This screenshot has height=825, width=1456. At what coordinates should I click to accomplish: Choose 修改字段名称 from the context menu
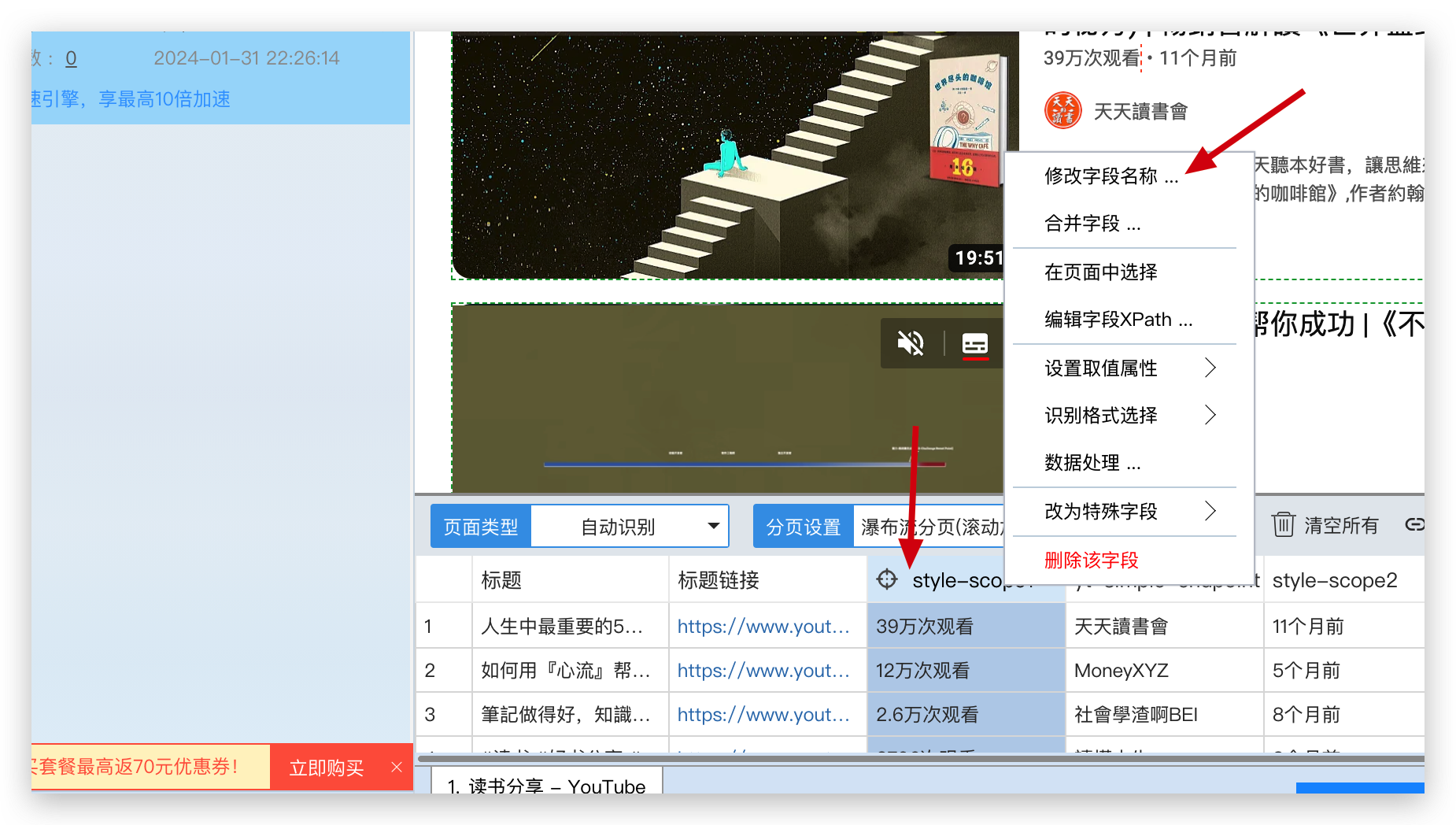click(1110, 176)
